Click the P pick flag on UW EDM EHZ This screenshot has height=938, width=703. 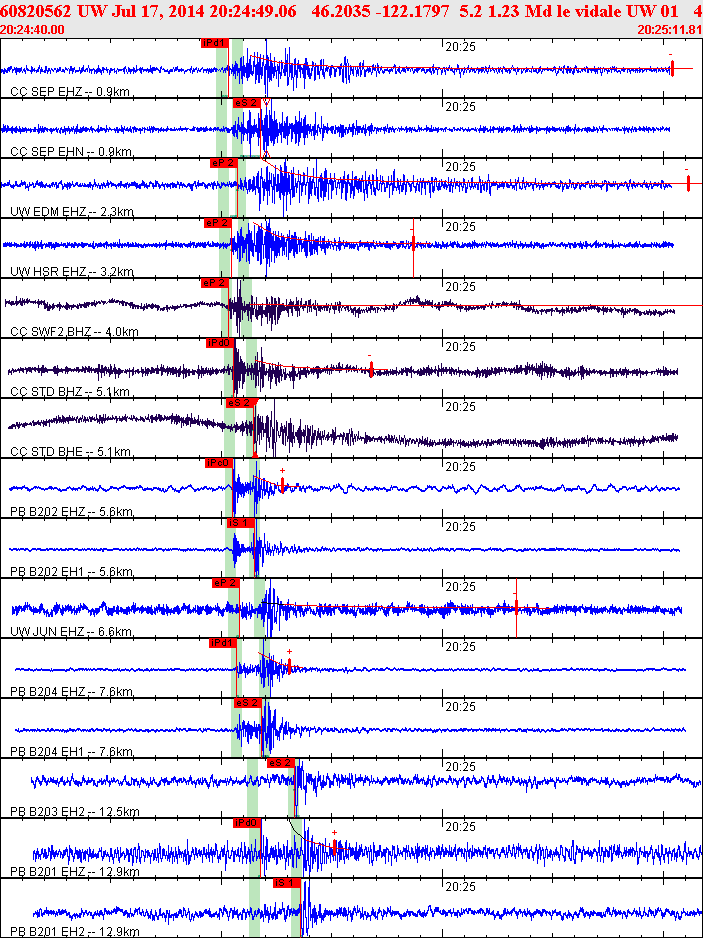tap(222, 162)
